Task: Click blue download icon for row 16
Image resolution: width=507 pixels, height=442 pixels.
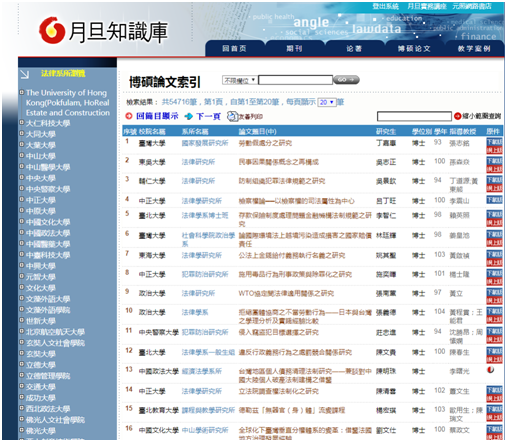Action: (x=494, y=429)
